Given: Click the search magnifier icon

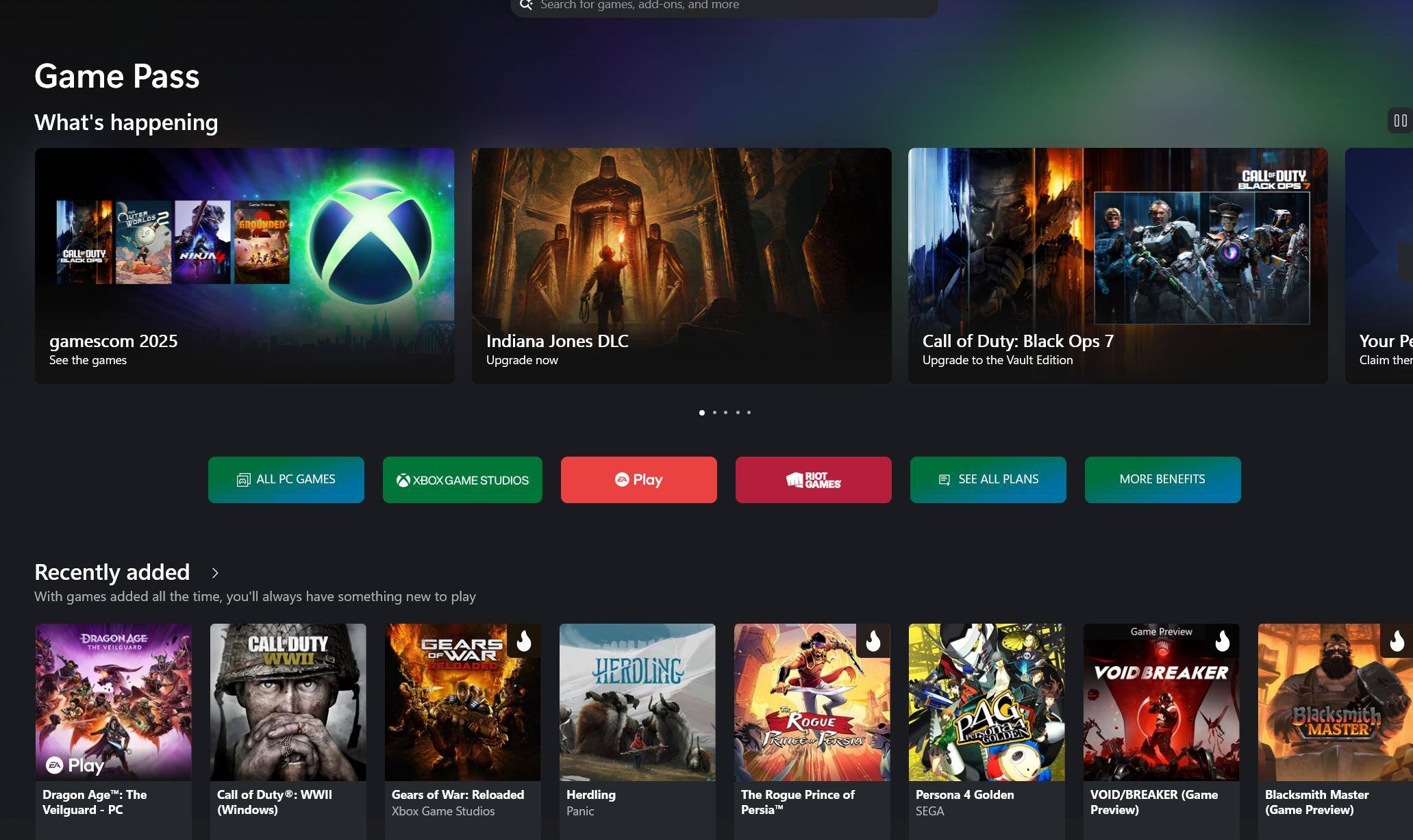Looking at the screenshot, I should point(526,5).
